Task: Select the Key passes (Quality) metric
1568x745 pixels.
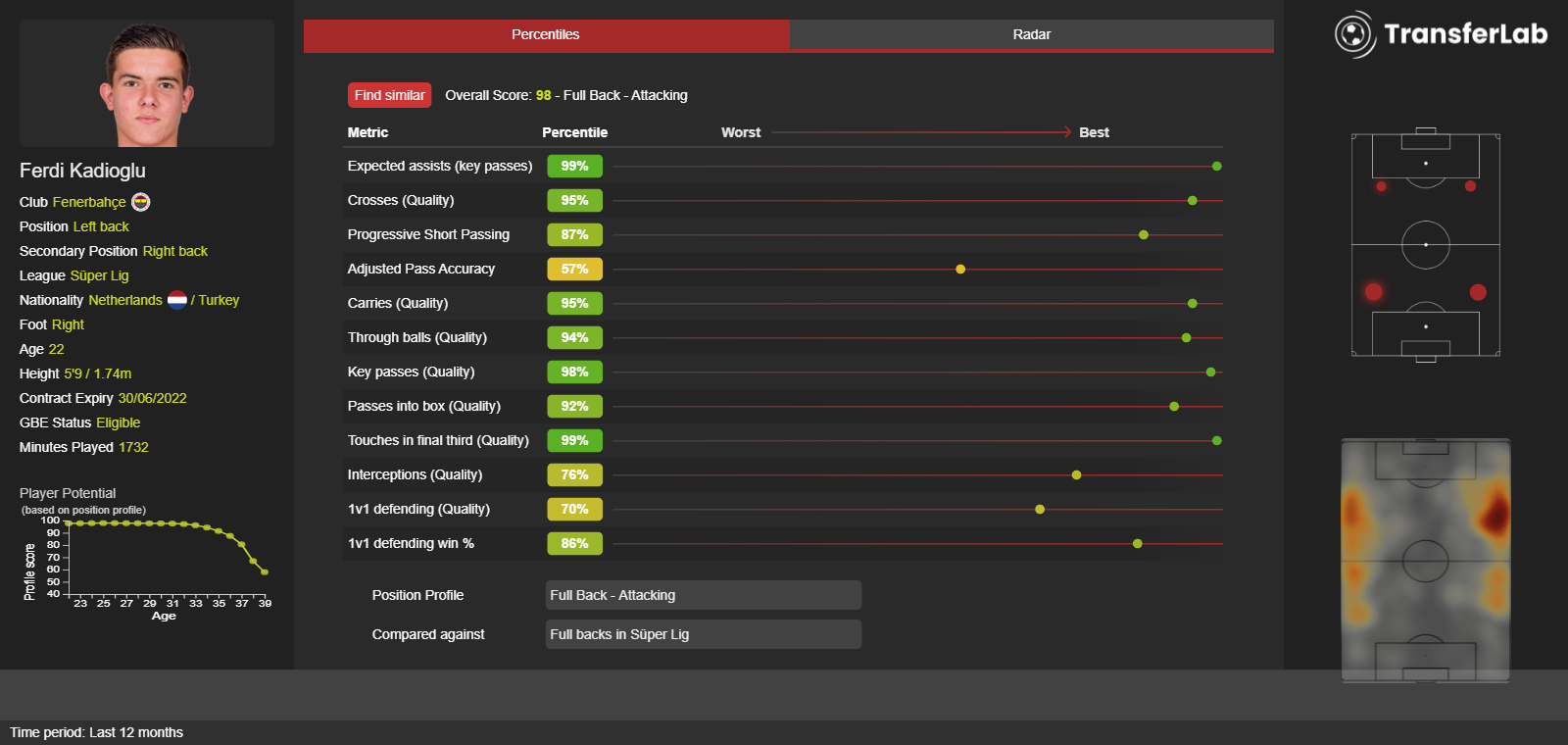Action: pos(411,372)
